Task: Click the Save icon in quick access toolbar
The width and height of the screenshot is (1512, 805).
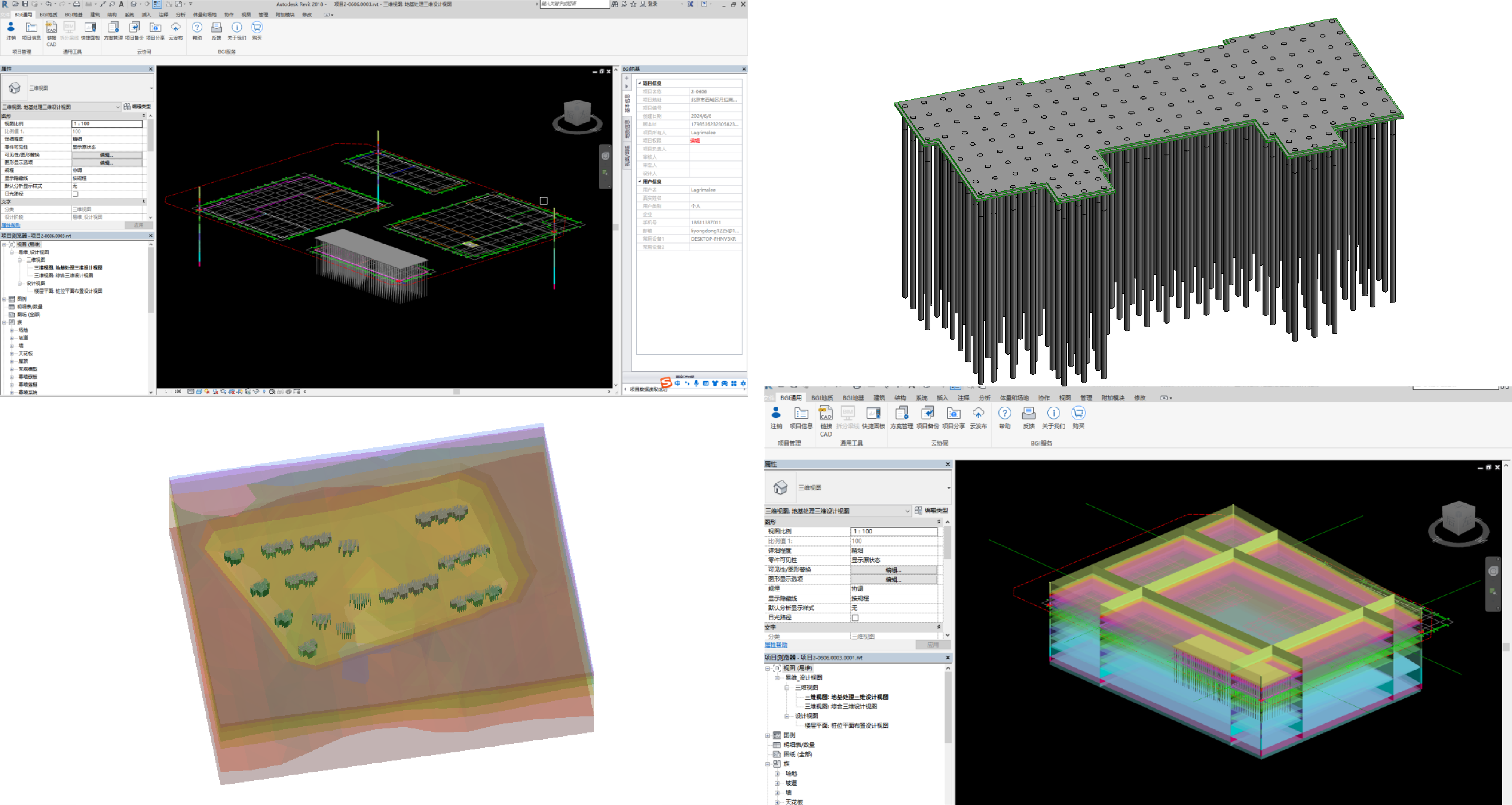Action: [x=25, y=4]
